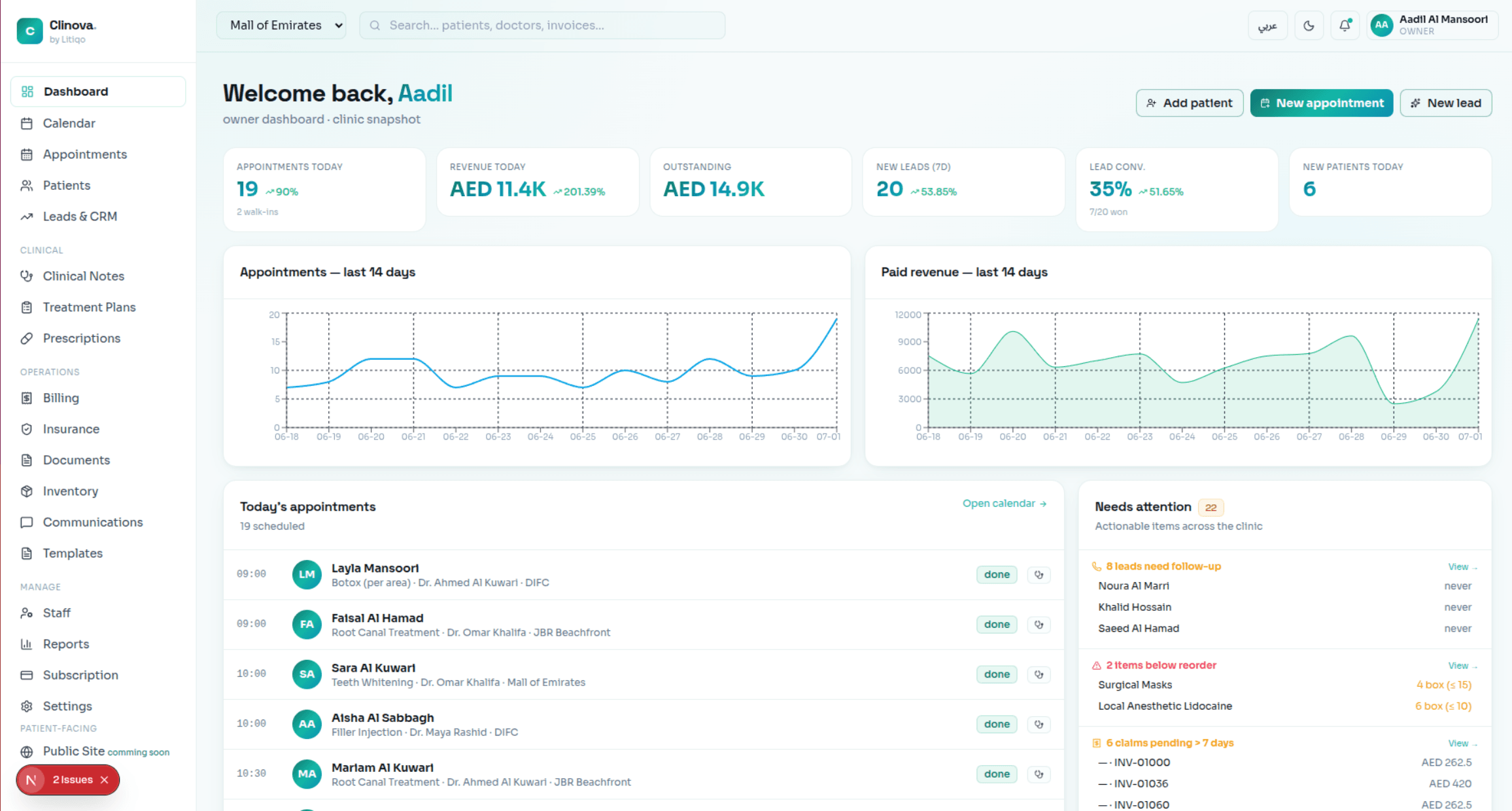Click the New Patients Today card
The height and width of the screenshot is (811, 1512).
coord(1390,182)
